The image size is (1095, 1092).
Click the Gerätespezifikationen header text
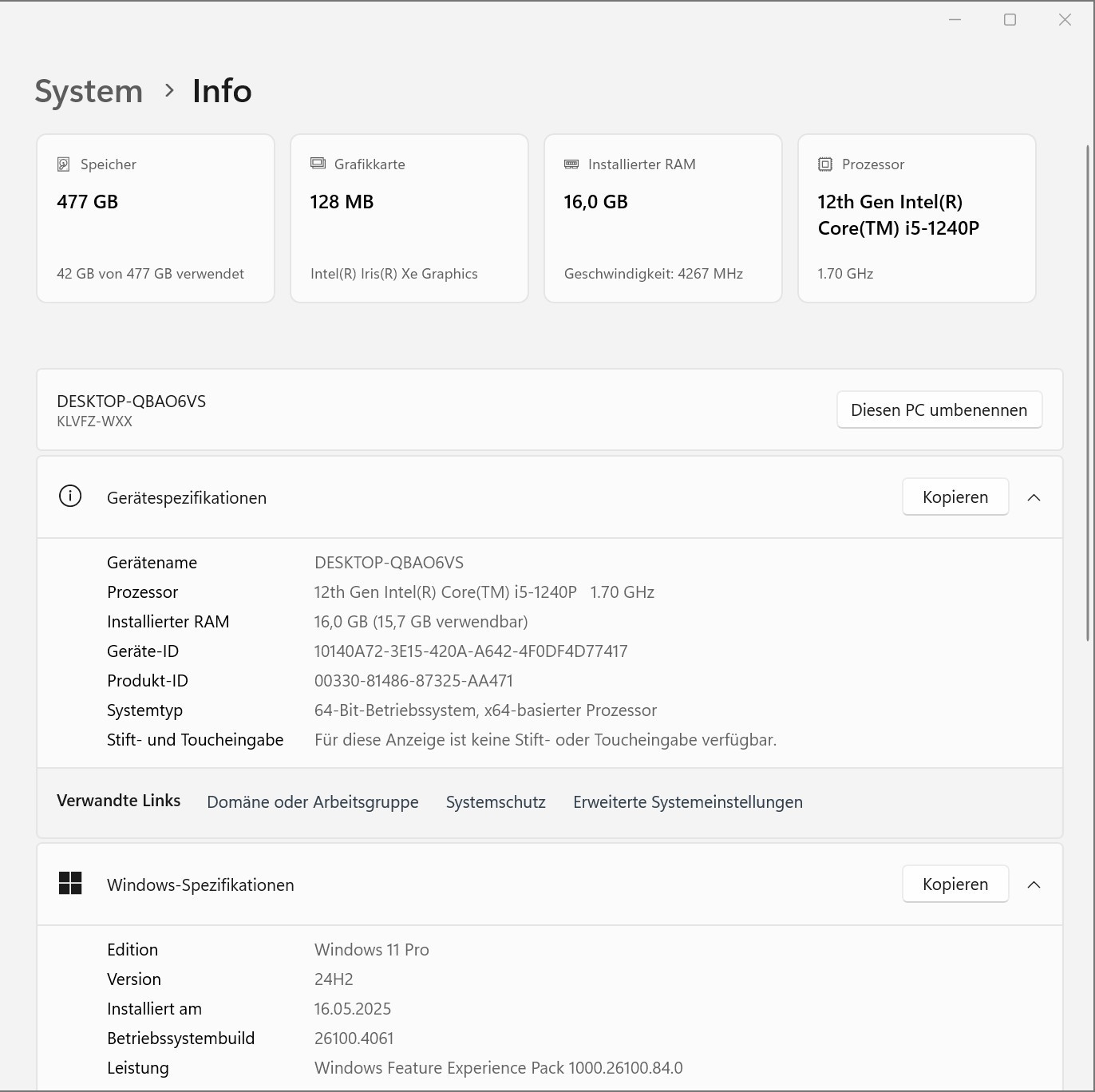pos(187,498)
